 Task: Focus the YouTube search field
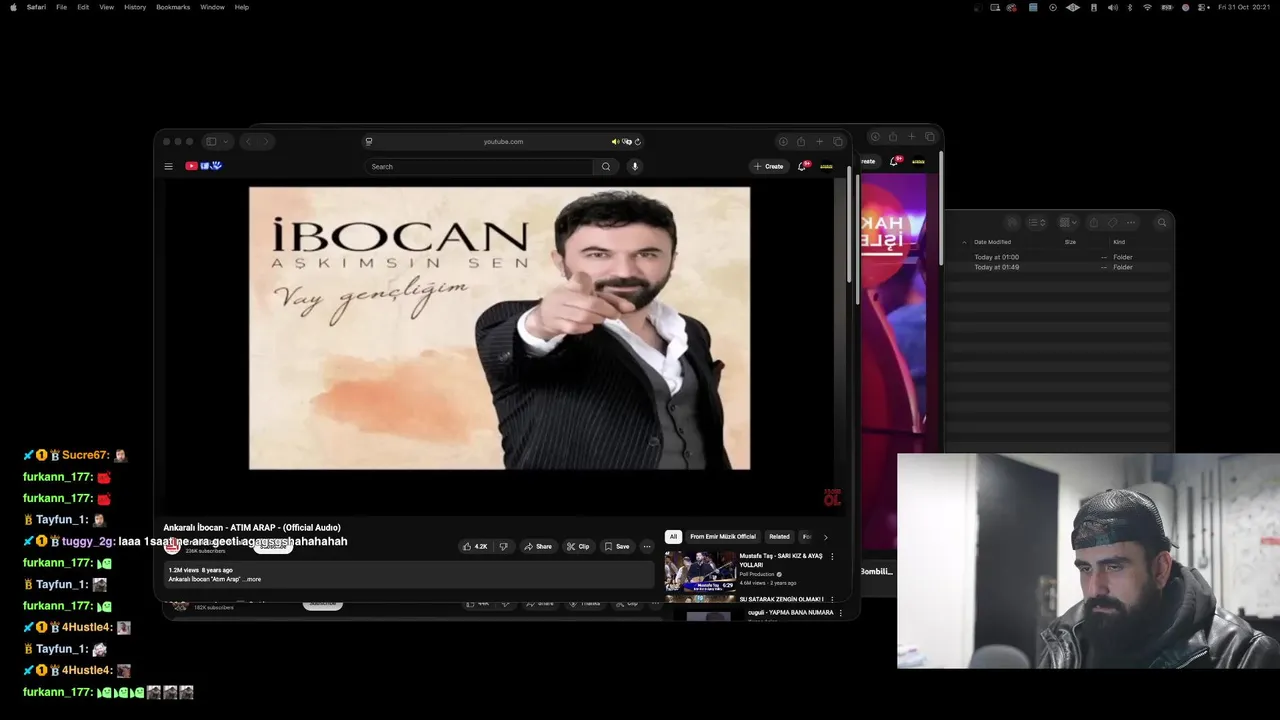click(479, 167)
